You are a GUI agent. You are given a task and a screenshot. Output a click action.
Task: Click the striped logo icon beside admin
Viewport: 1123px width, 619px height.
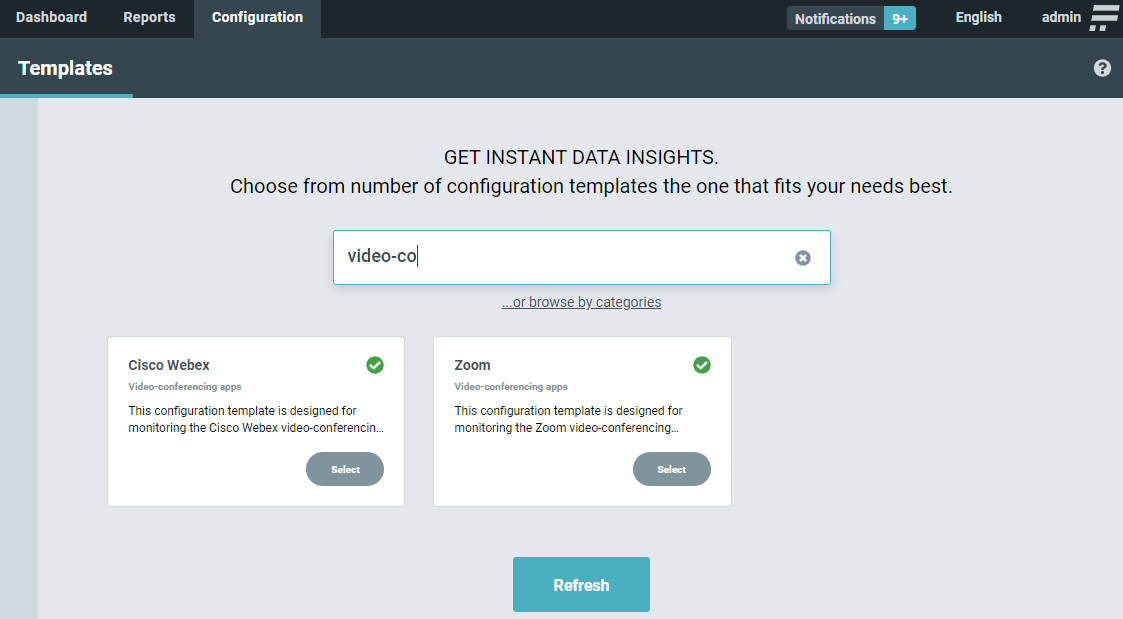(x=1104, y=18)
